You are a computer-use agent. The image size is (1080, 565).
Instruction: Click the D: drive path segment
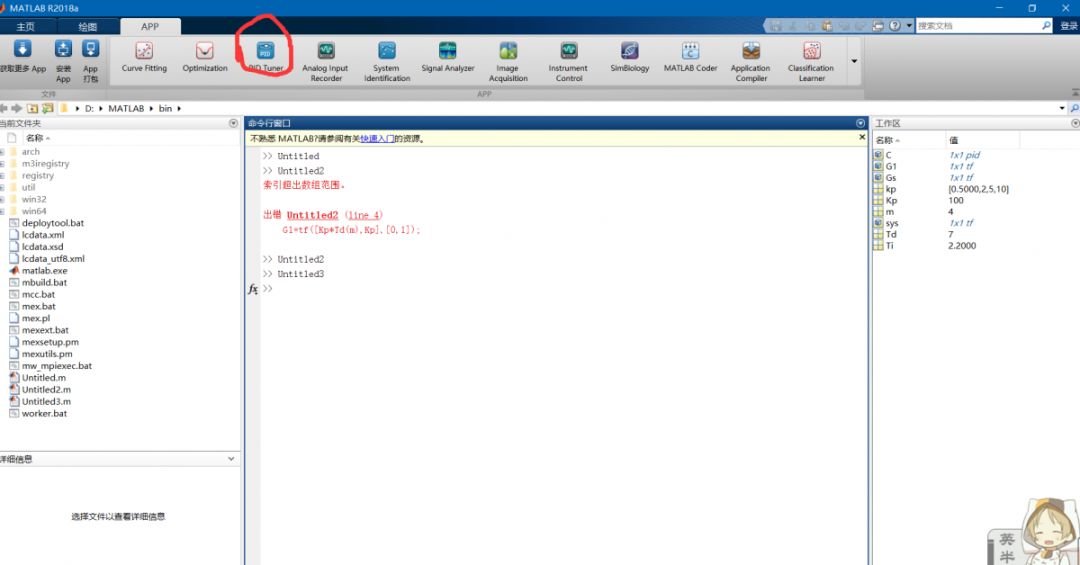89,108
